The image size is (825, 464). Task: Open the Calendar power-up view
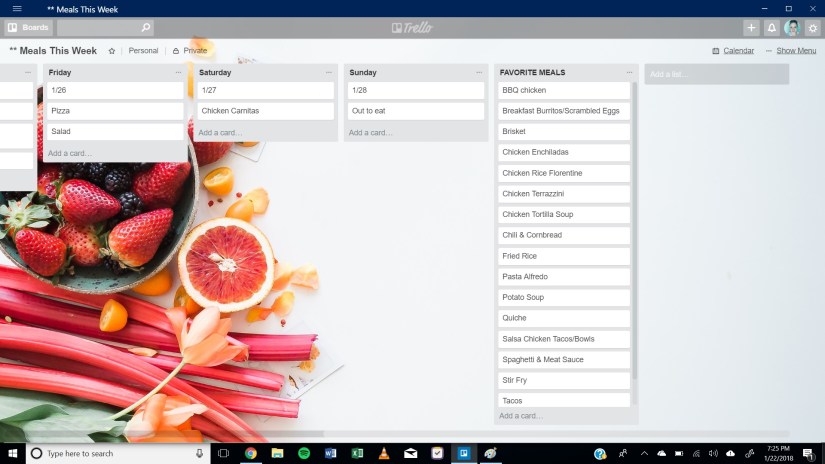coord(733,51)
